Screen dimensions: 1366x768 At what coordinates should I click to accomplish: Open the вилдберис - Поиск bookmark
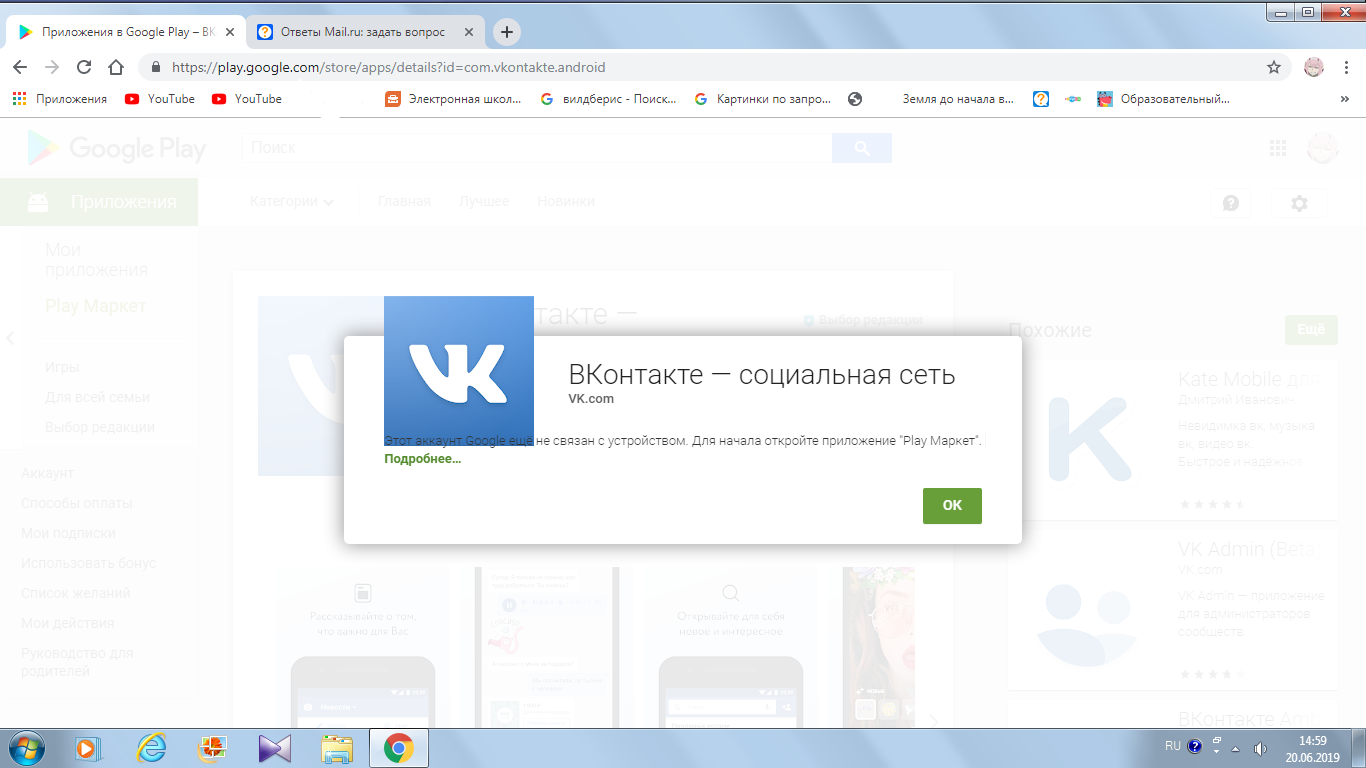[x=608, y=99]
